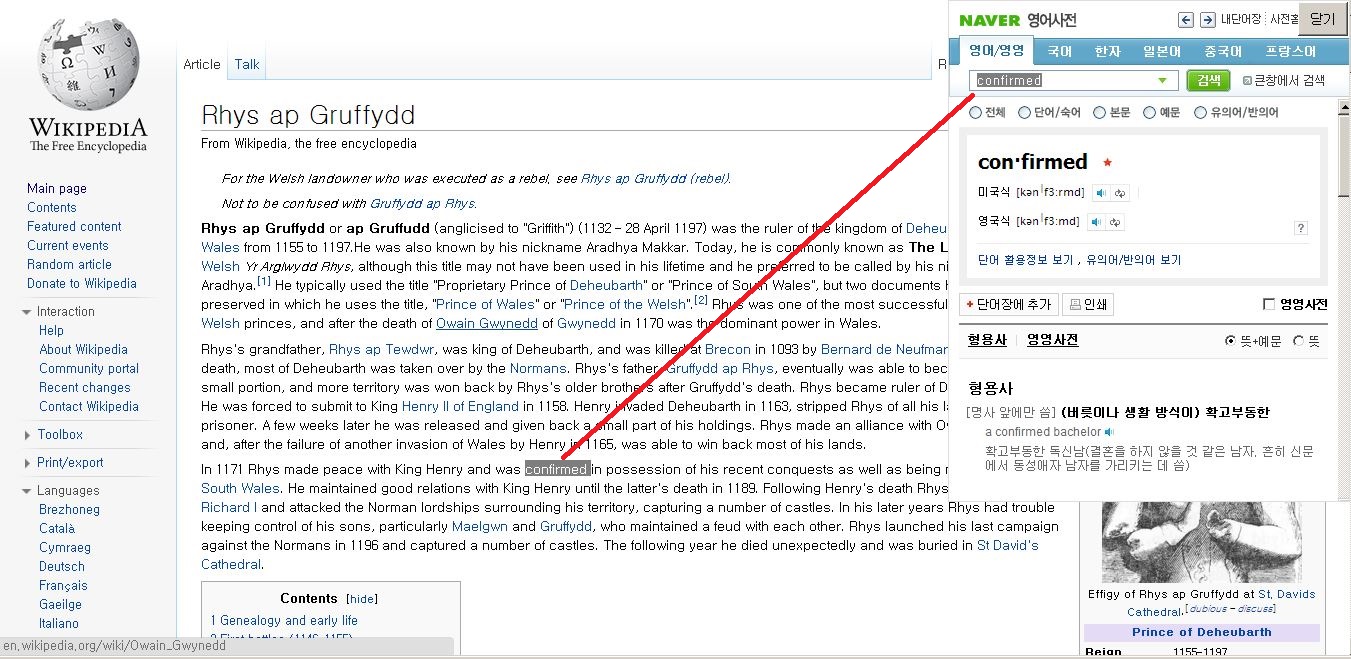Screen dimensions: 1351x659
Task: Click '큰창에서 검색' open in large window
Action: point(1284,81)
